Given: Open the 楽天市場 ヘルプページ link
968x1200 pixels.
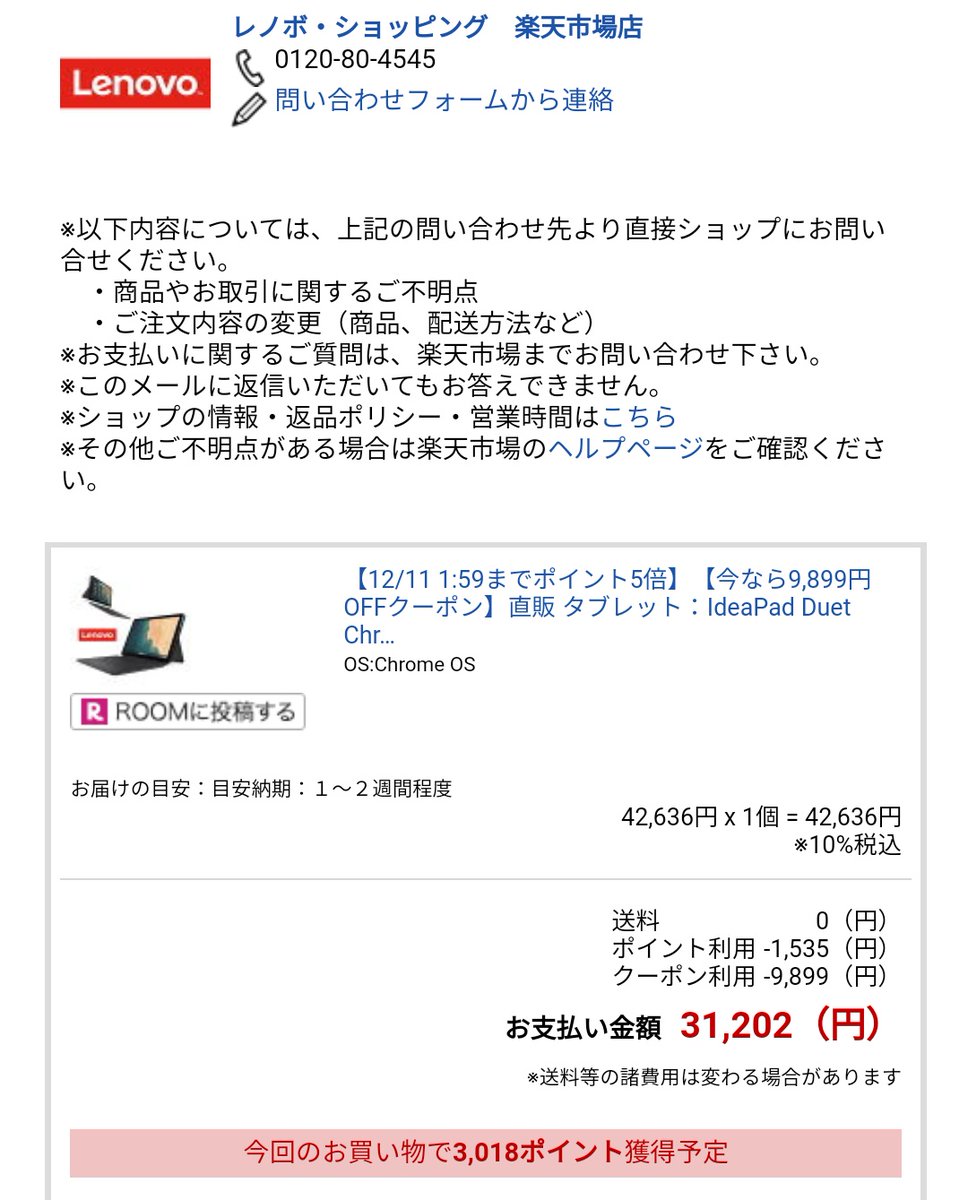Looking at the screenshot, I should click(626, 449).
